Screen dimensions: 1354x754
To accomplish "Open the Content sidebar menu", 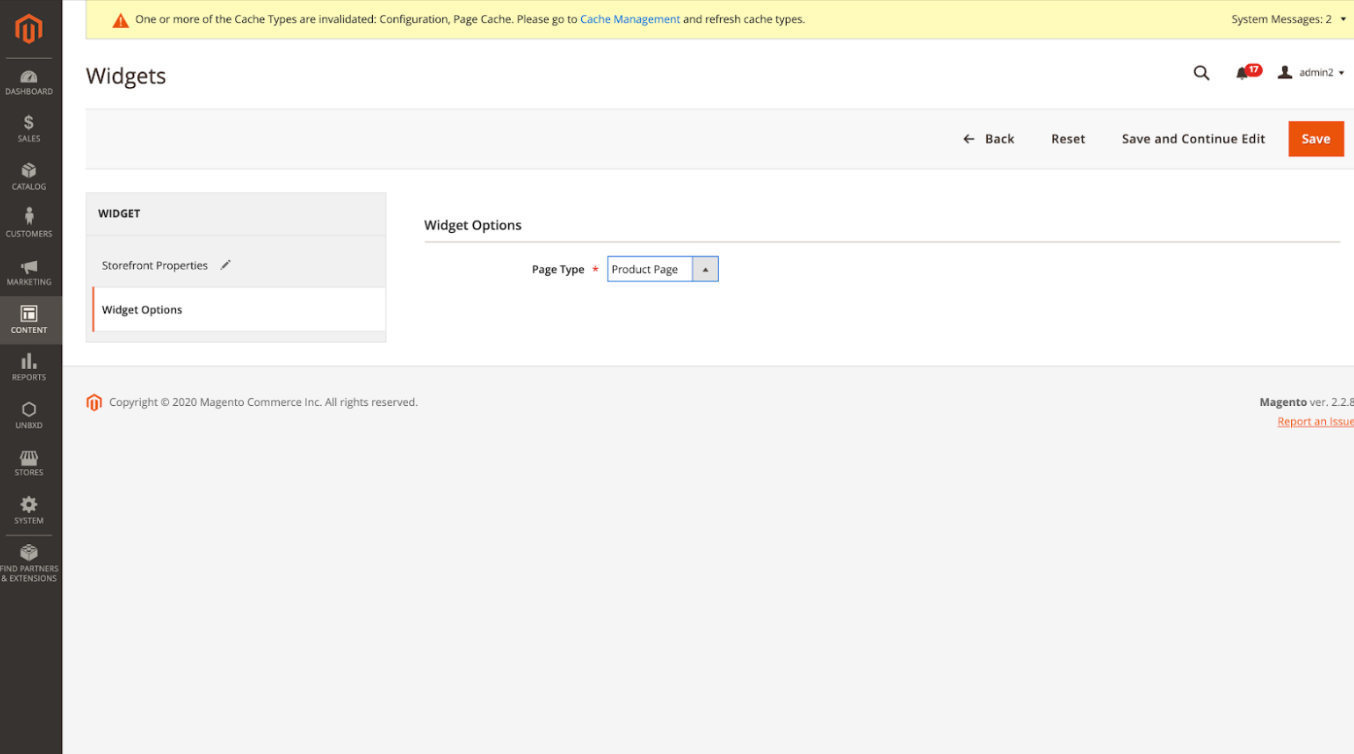I will (x=29, y=320).
